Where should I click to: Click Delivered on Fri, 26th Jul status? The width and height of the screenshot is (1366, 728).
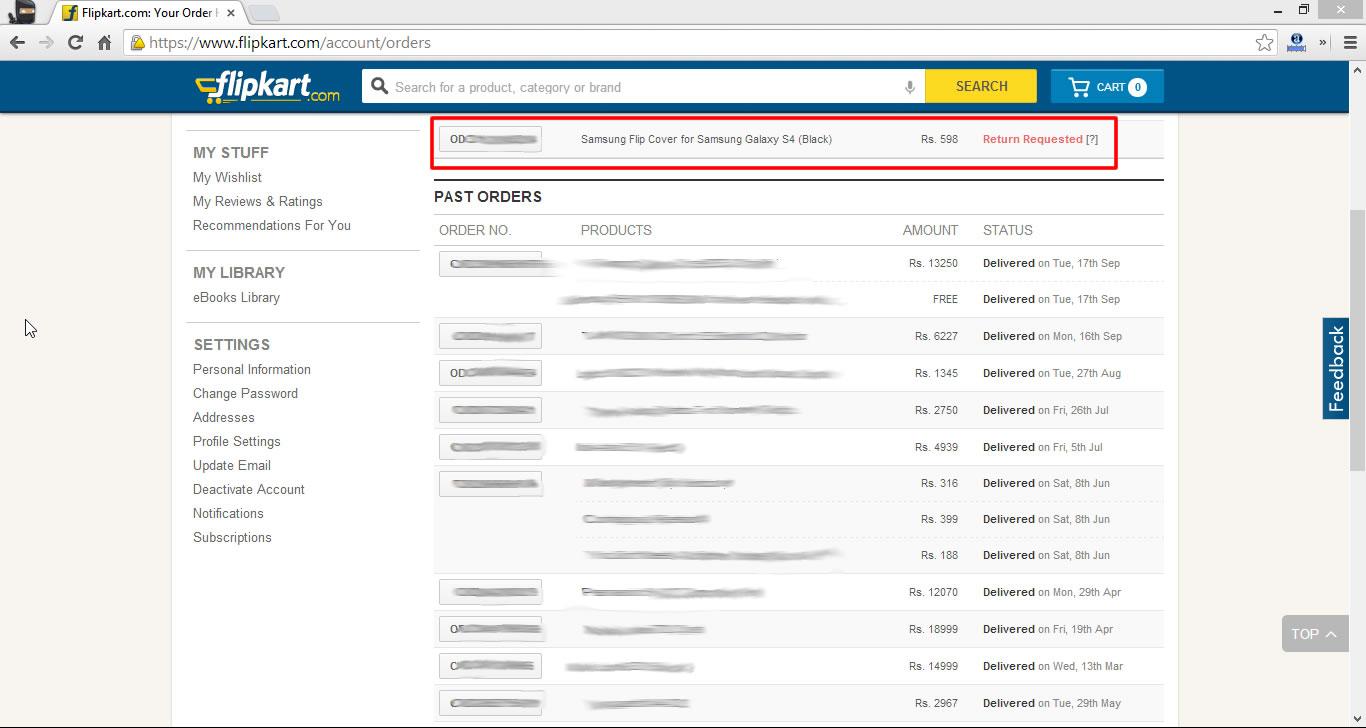pyautogui.click(x=1046, y=410)
